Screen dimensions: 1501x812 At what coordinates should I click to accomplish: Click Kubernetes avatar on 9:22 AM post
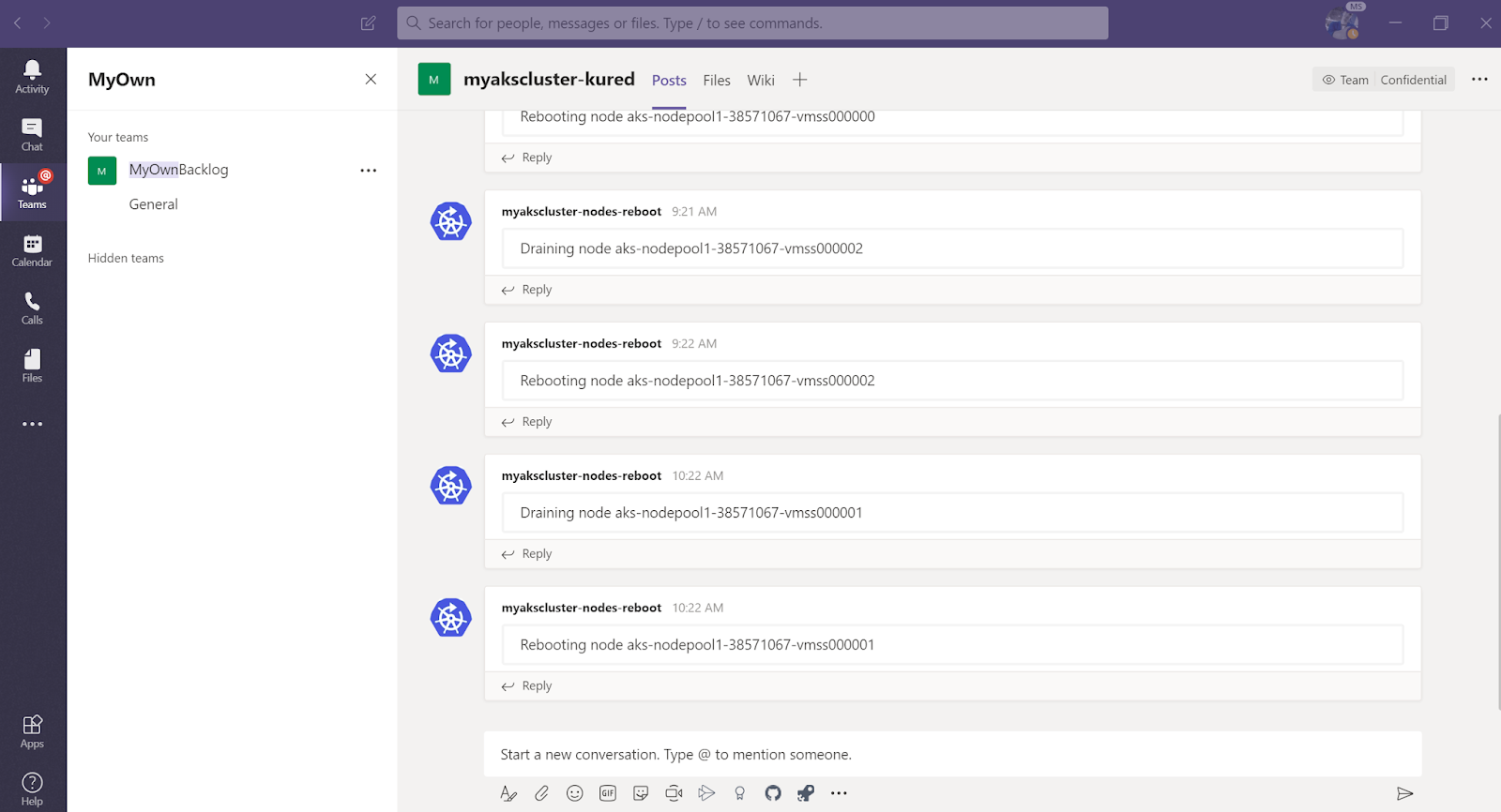point(450,353)
